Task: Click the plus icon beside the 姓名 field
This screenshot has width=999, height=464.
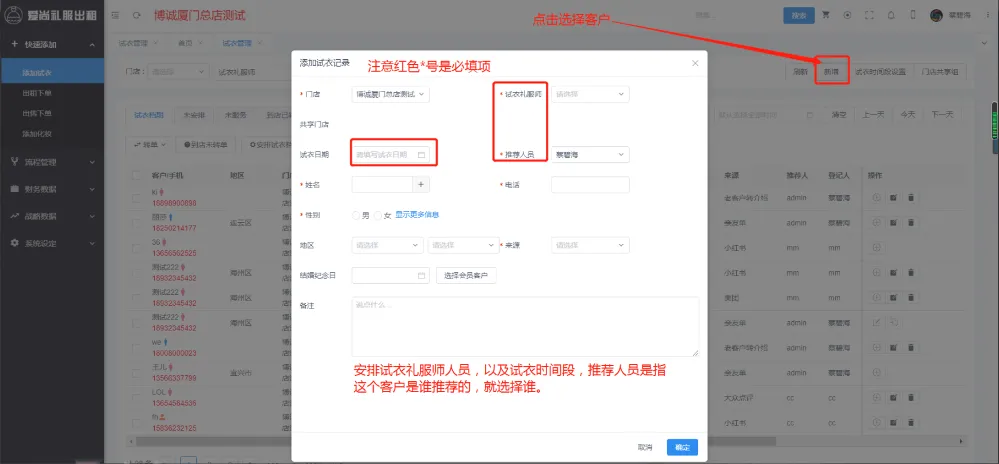Action: tap(421, 184)
